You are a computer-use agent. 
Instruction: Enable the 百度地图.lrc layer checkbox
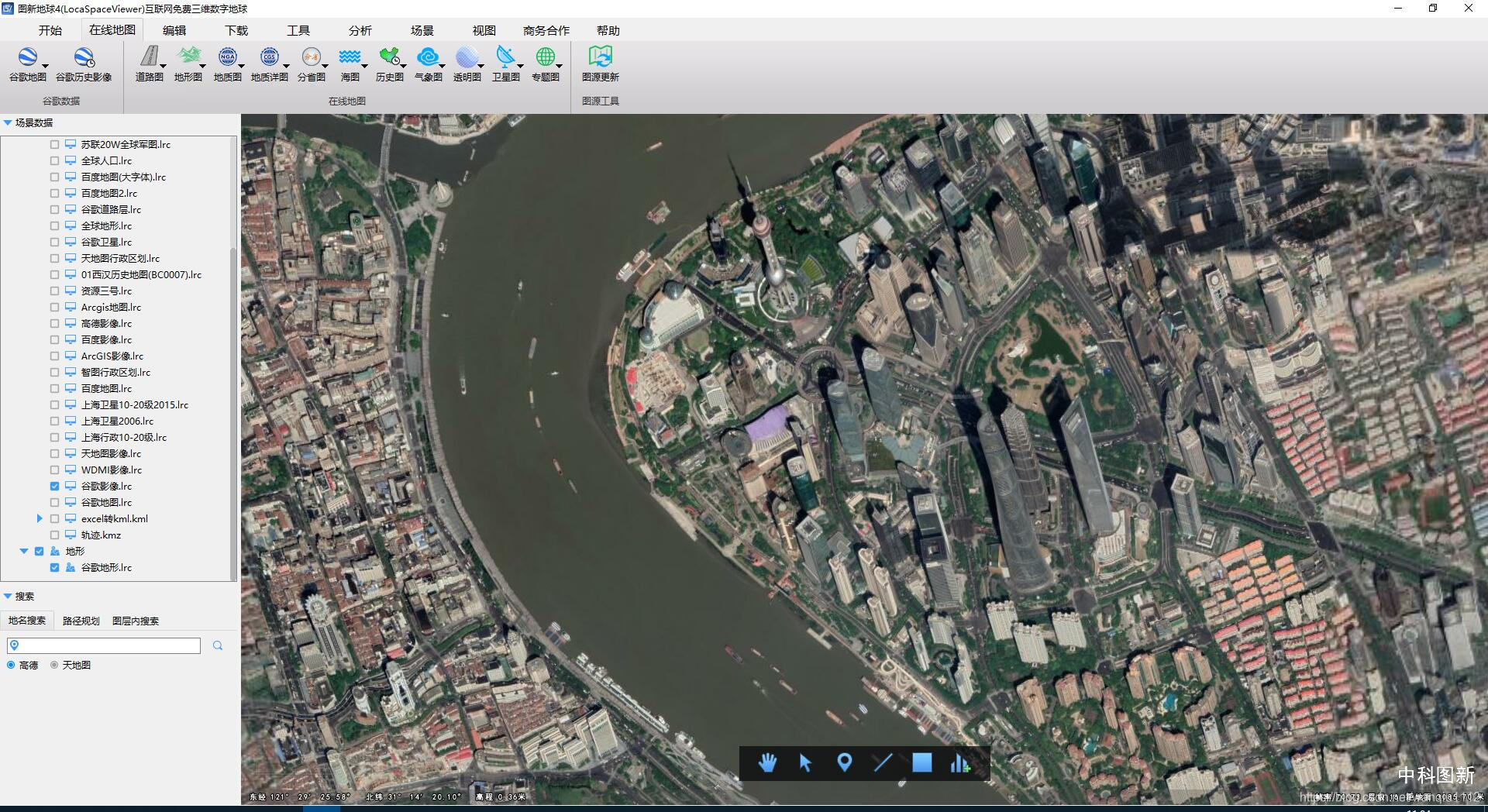[x=54, y=389]
